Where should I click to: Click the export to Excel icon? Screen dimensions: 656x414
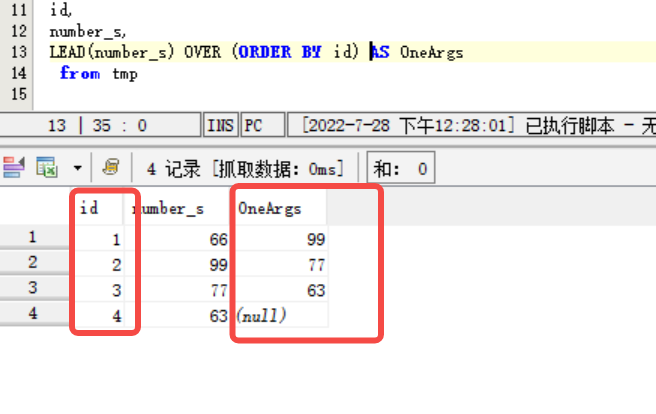coord(46,168)
